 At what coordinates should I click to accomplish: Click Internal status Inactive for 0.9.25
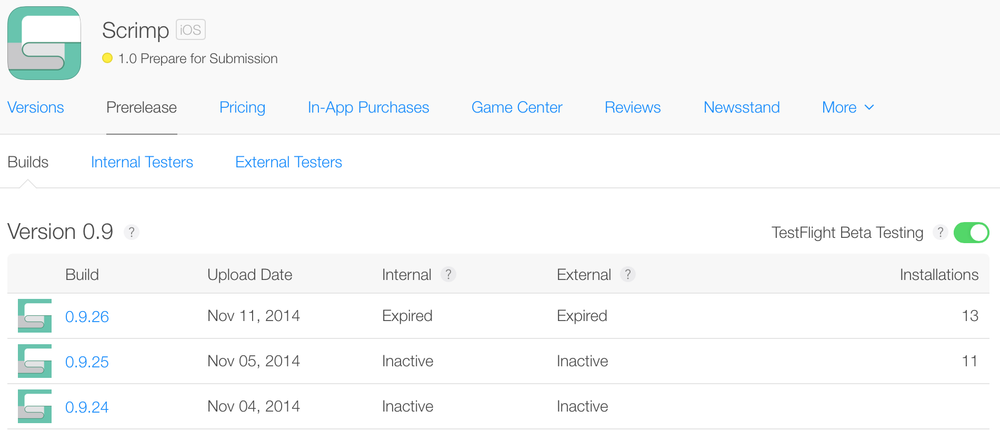[408, 361]
